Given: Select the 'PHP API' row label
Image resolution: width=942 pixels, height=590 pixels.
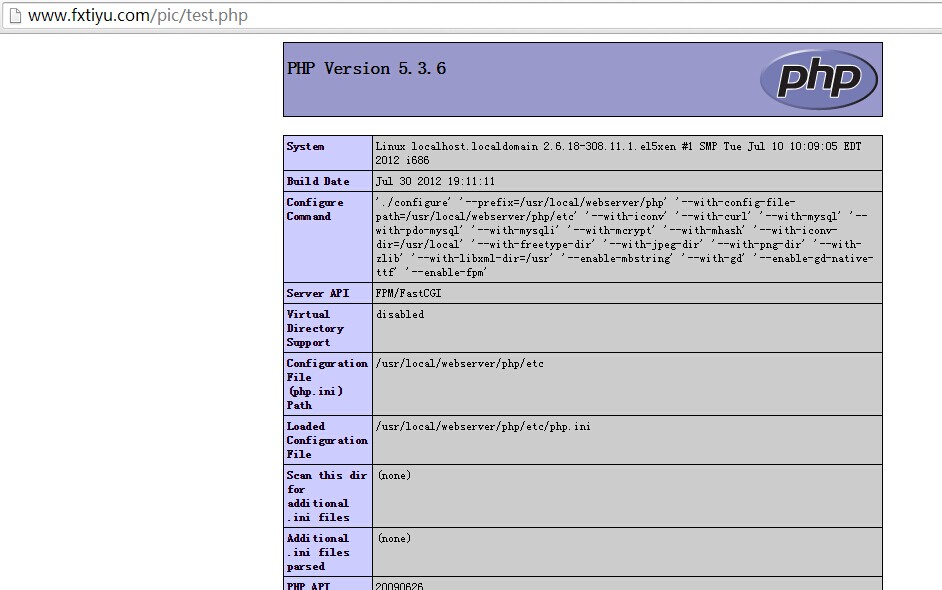Looking at the screenshot, I should coord(308,585).
